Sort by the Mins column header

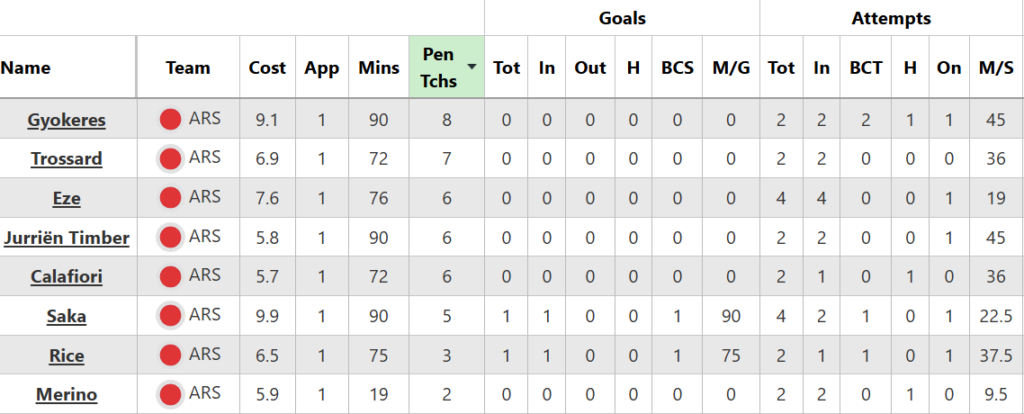(x=378, y=67)
